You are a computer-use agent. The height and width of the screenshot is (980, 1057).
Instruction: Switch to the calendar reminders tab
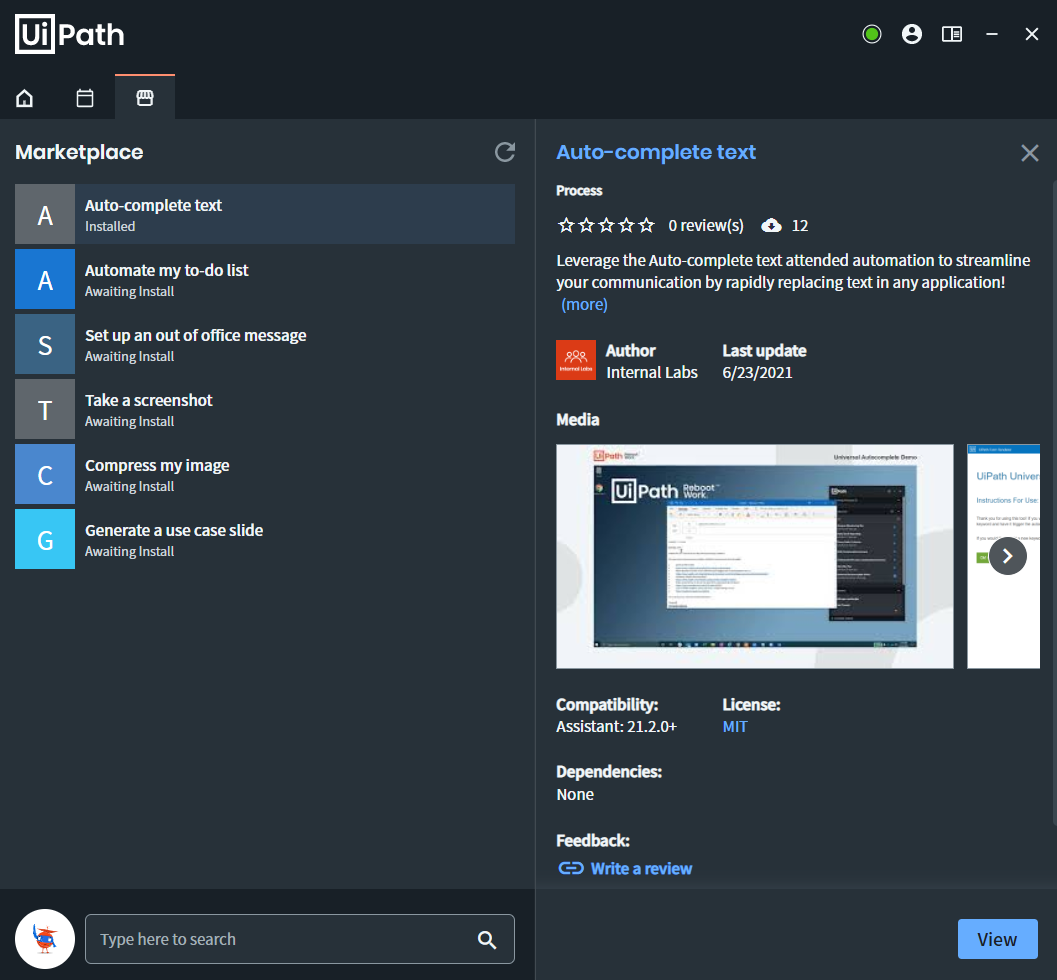click(x=85, y=98)
